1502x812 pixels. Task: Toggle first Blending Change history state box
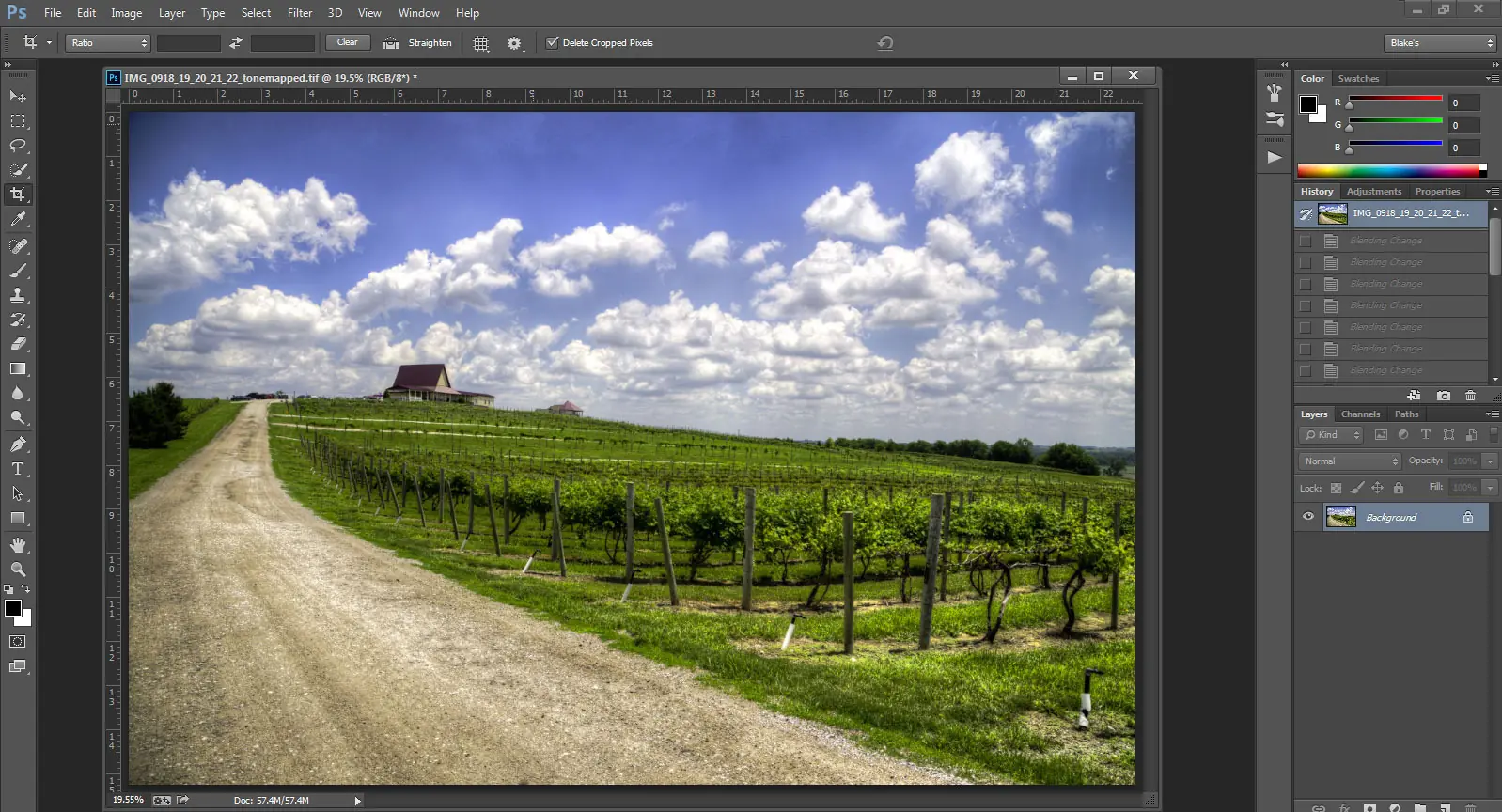[x=1305, y=241]
